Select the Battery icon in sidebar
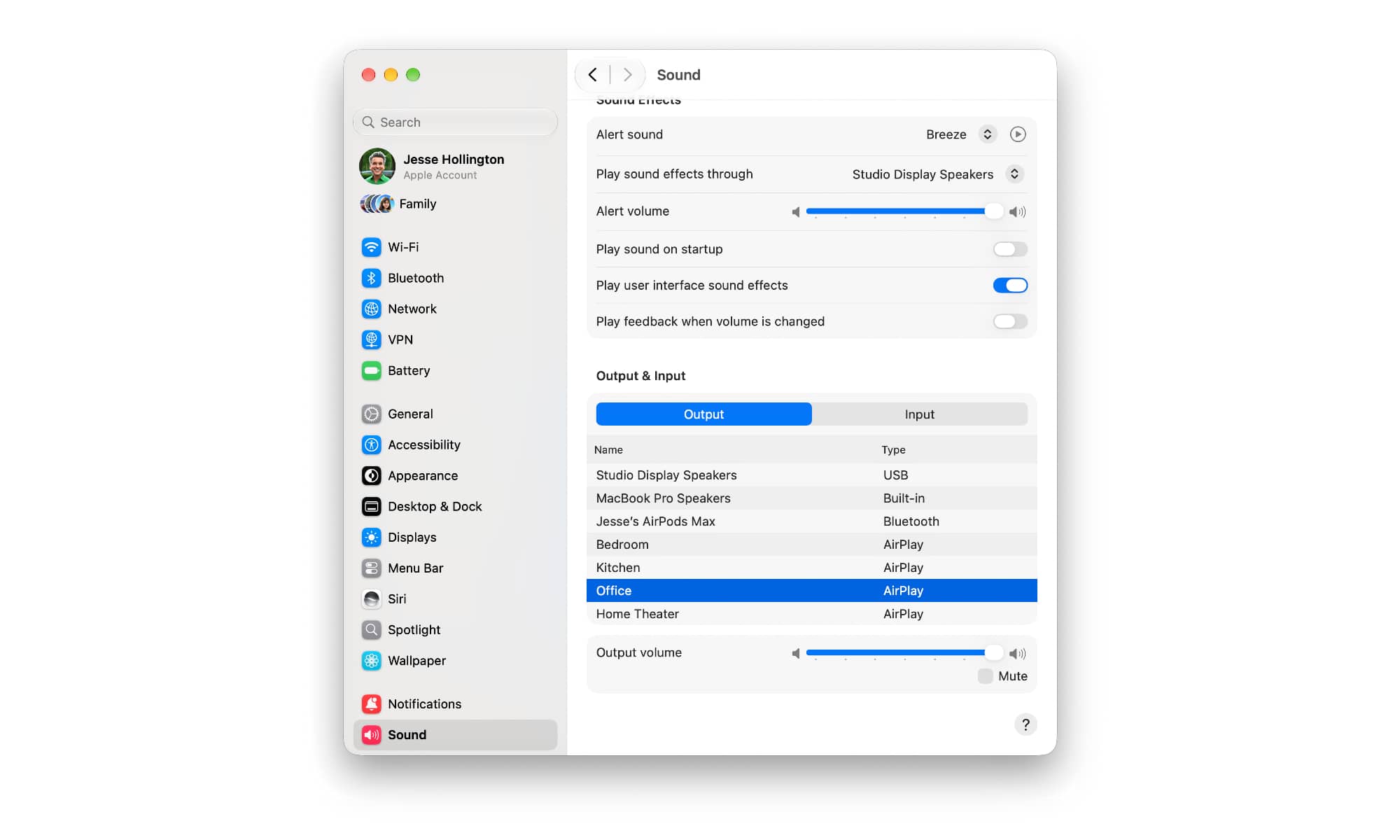Viewport: 1400px width, 840px height. click(371, 370)
